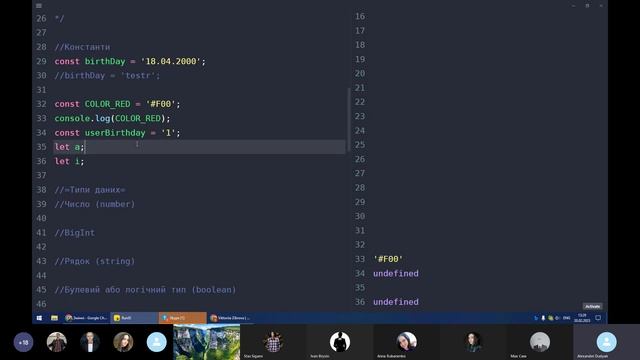Select the Alexander Dudyak participant tile
640x360 pixels.
pyautogui.click(x=607, y=342)
